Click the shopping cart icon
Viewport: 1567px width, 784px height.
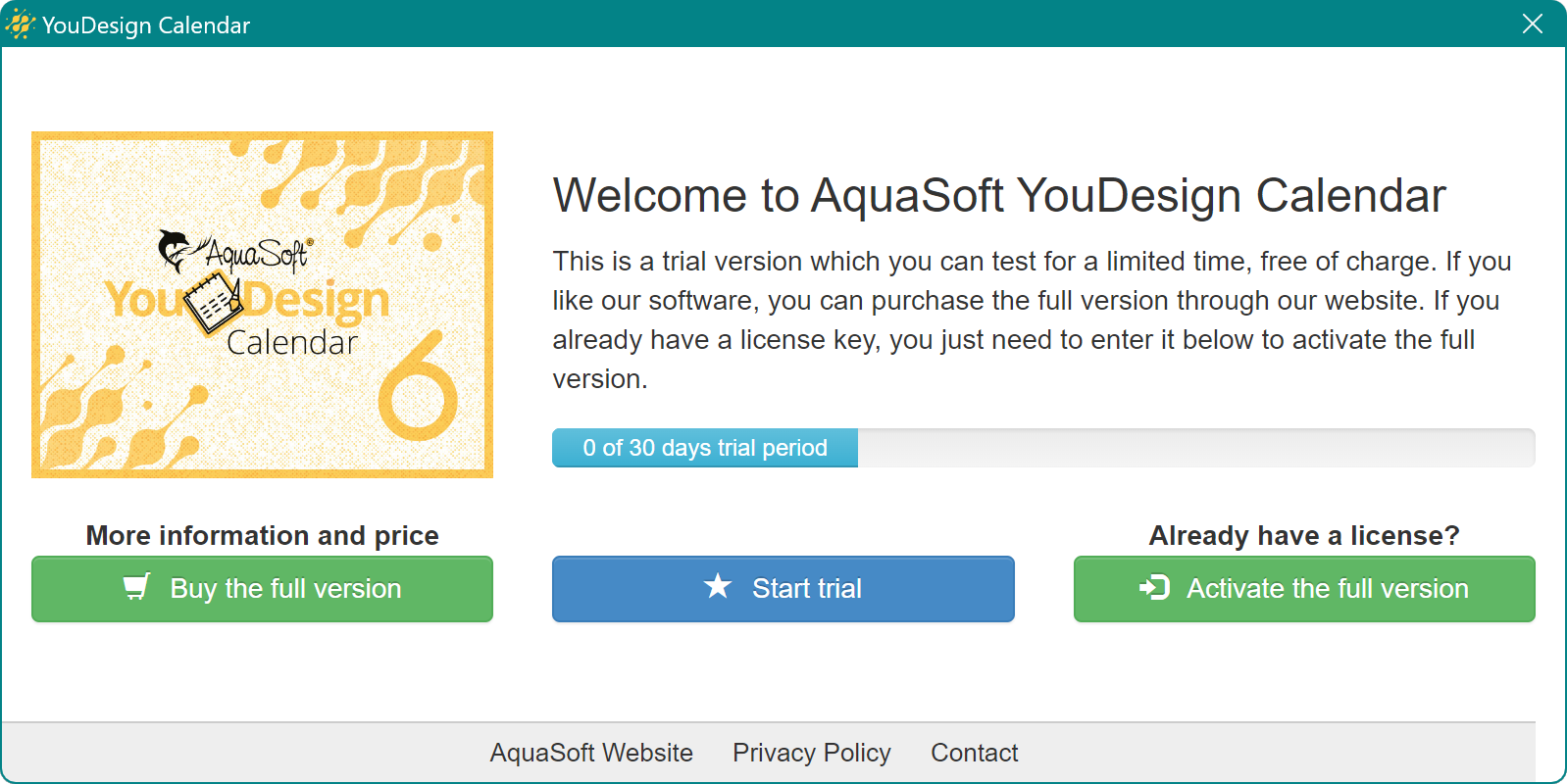point(136,587)
